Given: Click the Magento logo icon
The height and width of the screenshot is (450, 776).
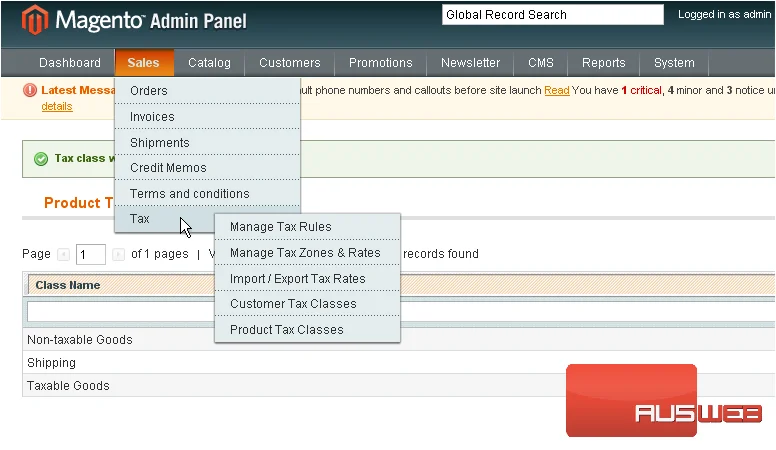Looking at the screenshot, I should pyautogui.click(x=35, y=20).
